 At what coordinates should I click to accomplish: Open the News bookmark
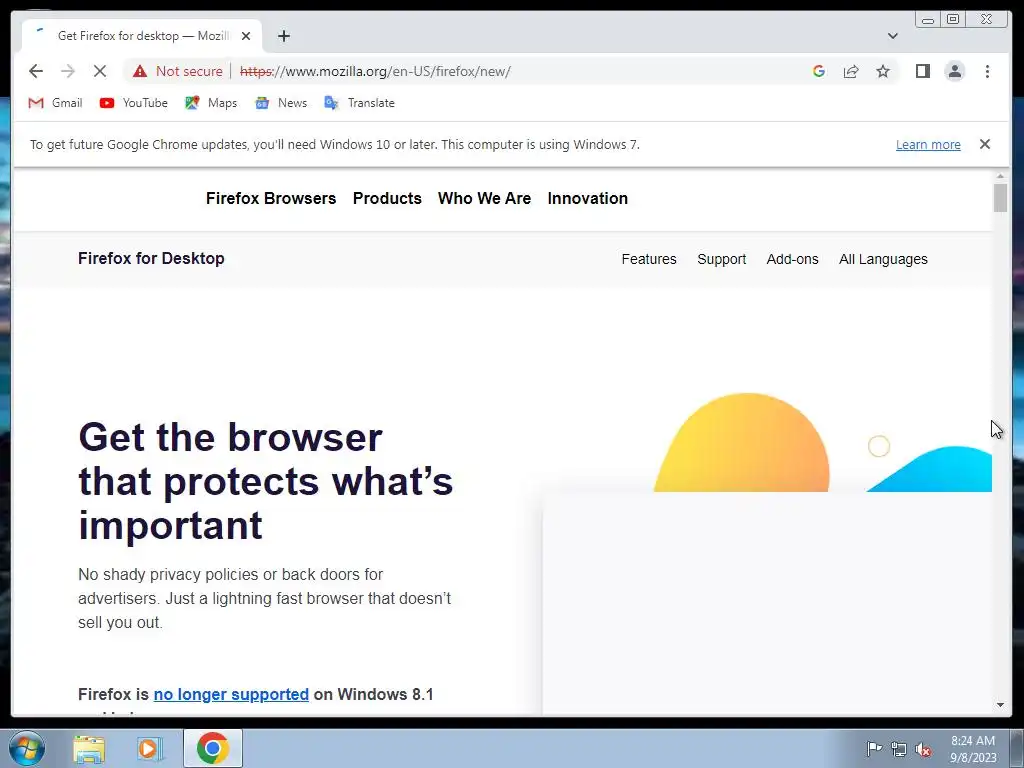click(281, 103)
